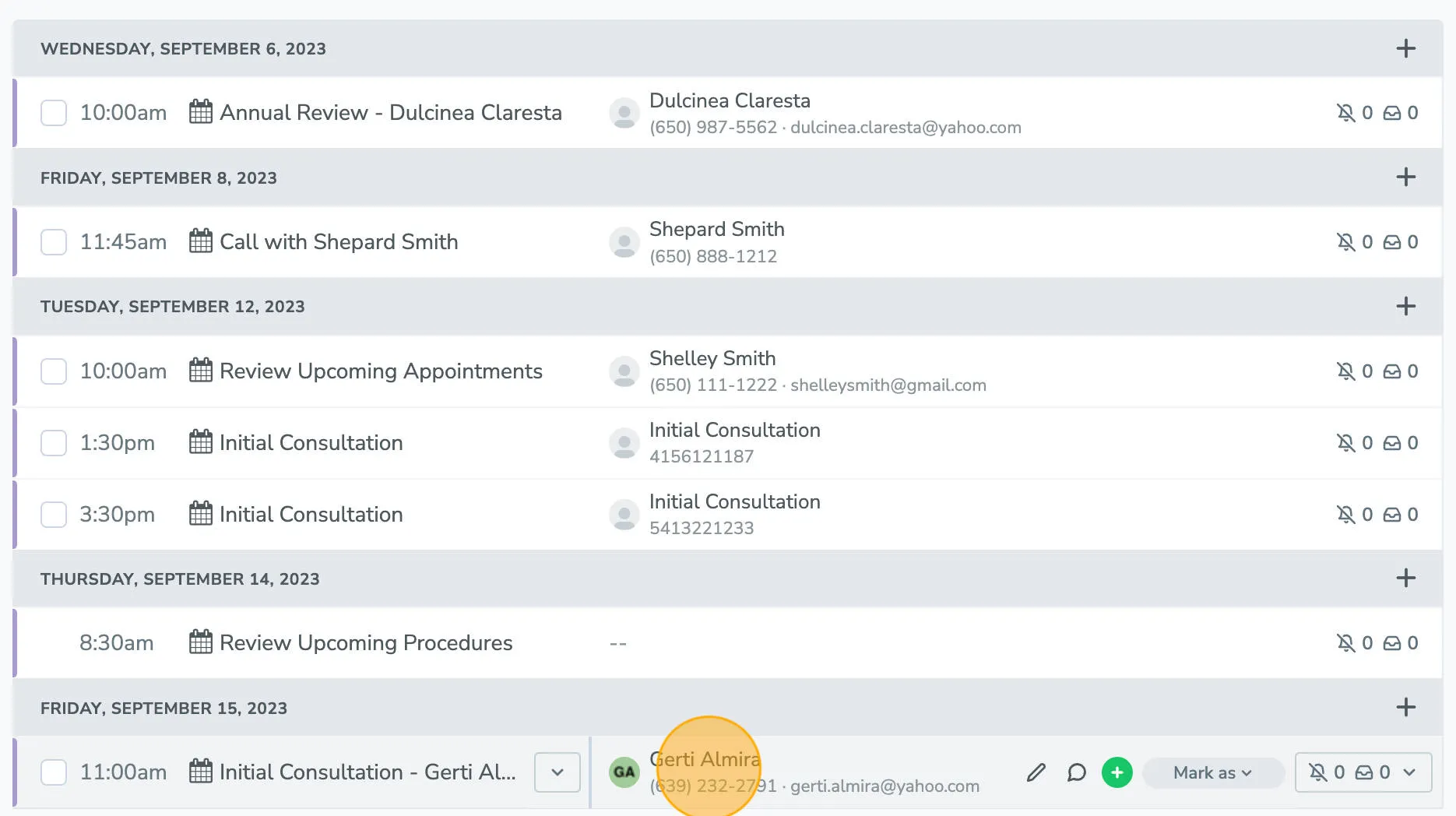Click the Review Upcoming Procedures event title

click(365, 643)
